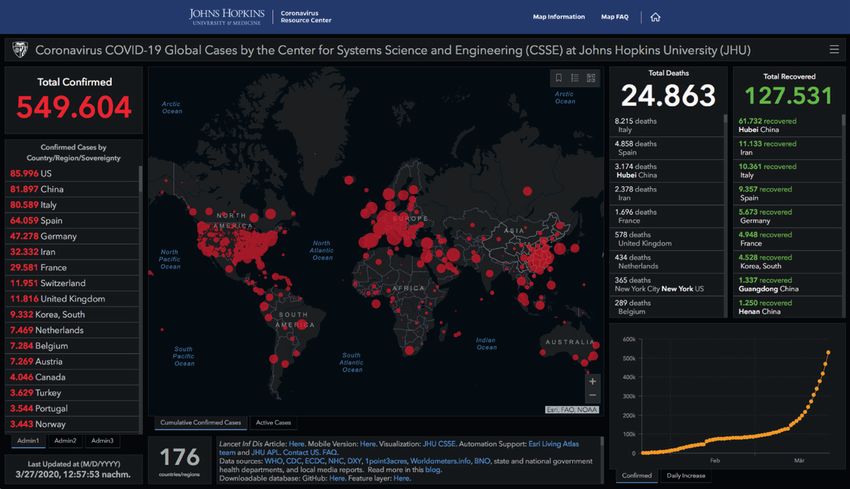
Task: Select Netherlands in confirmed list
Action: (x=72, y=330)
